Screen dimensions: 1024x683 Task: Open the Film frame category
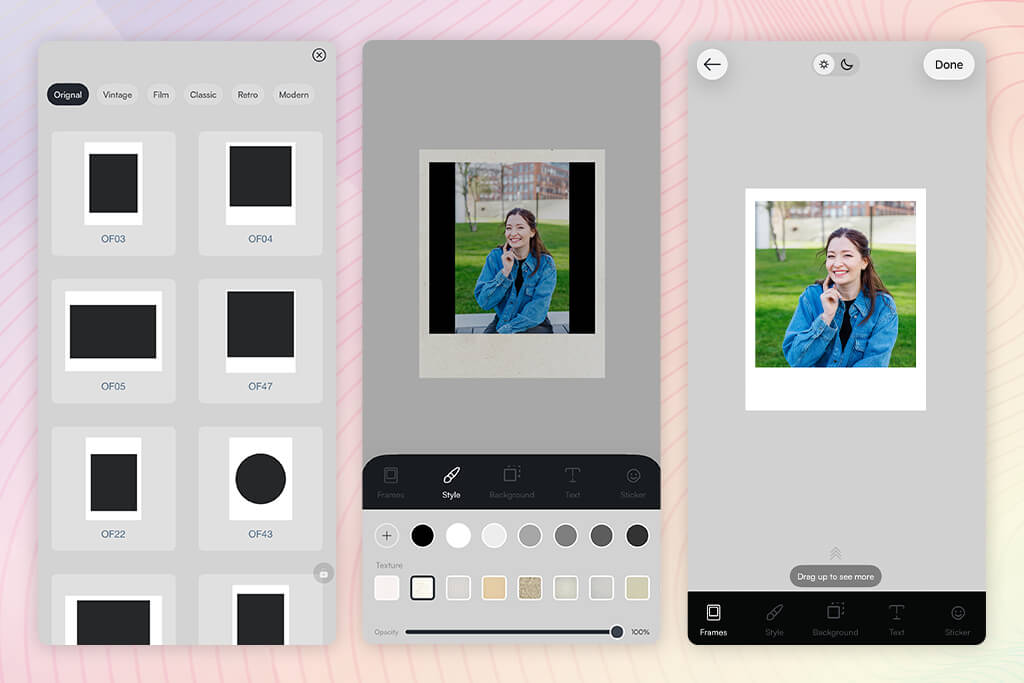pos(161,95)
